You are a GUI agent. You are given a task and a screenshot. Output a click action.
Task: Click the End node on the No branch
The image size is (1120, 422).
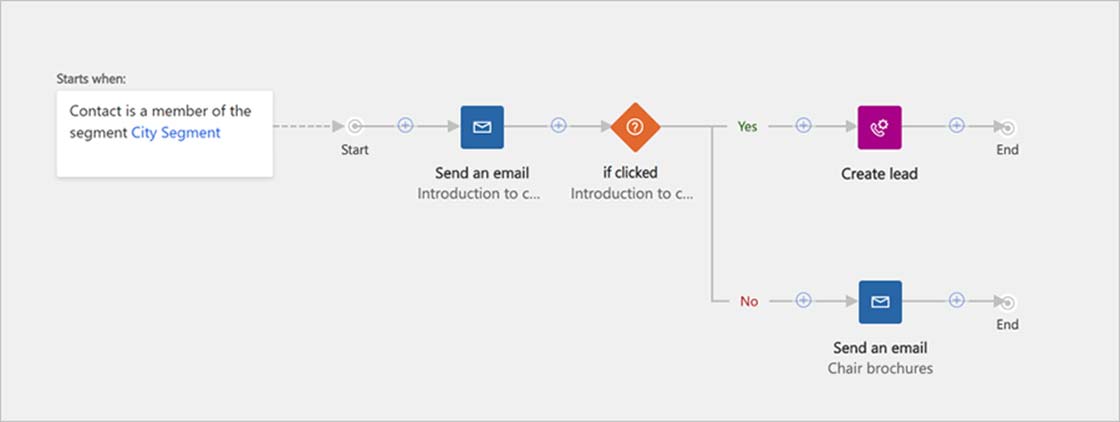(1007, 303)
